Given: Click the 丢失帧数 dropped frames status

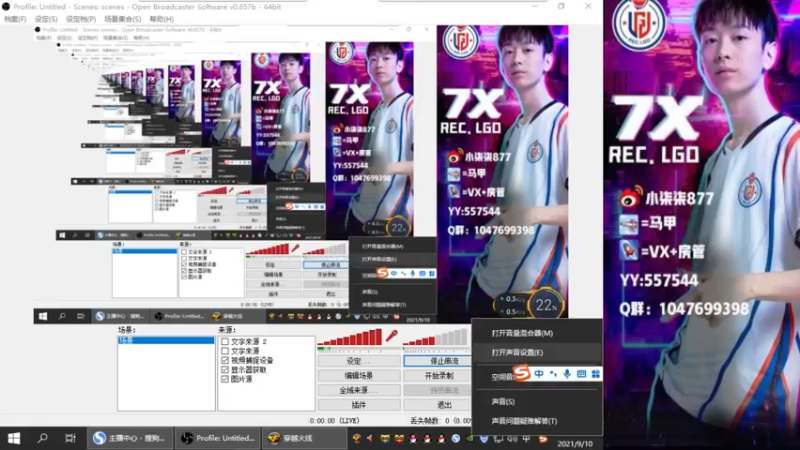Looking at the screenshot, I should tap(441, 421).
